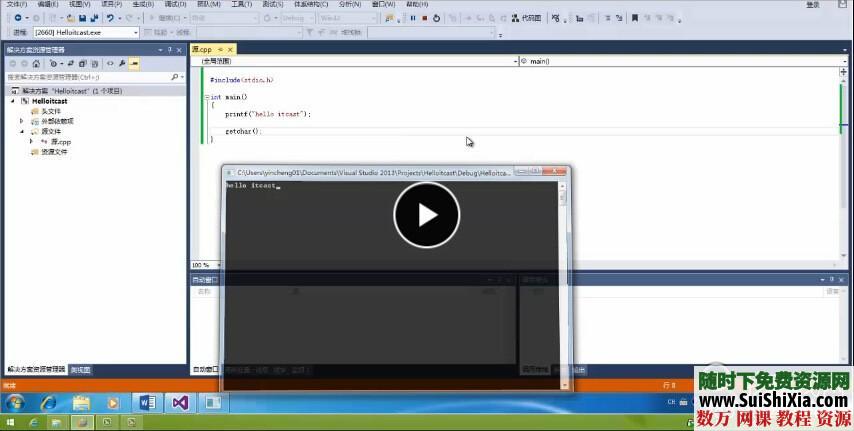Click the Home icon in Solution Explorer toolbar

(36, 63)
